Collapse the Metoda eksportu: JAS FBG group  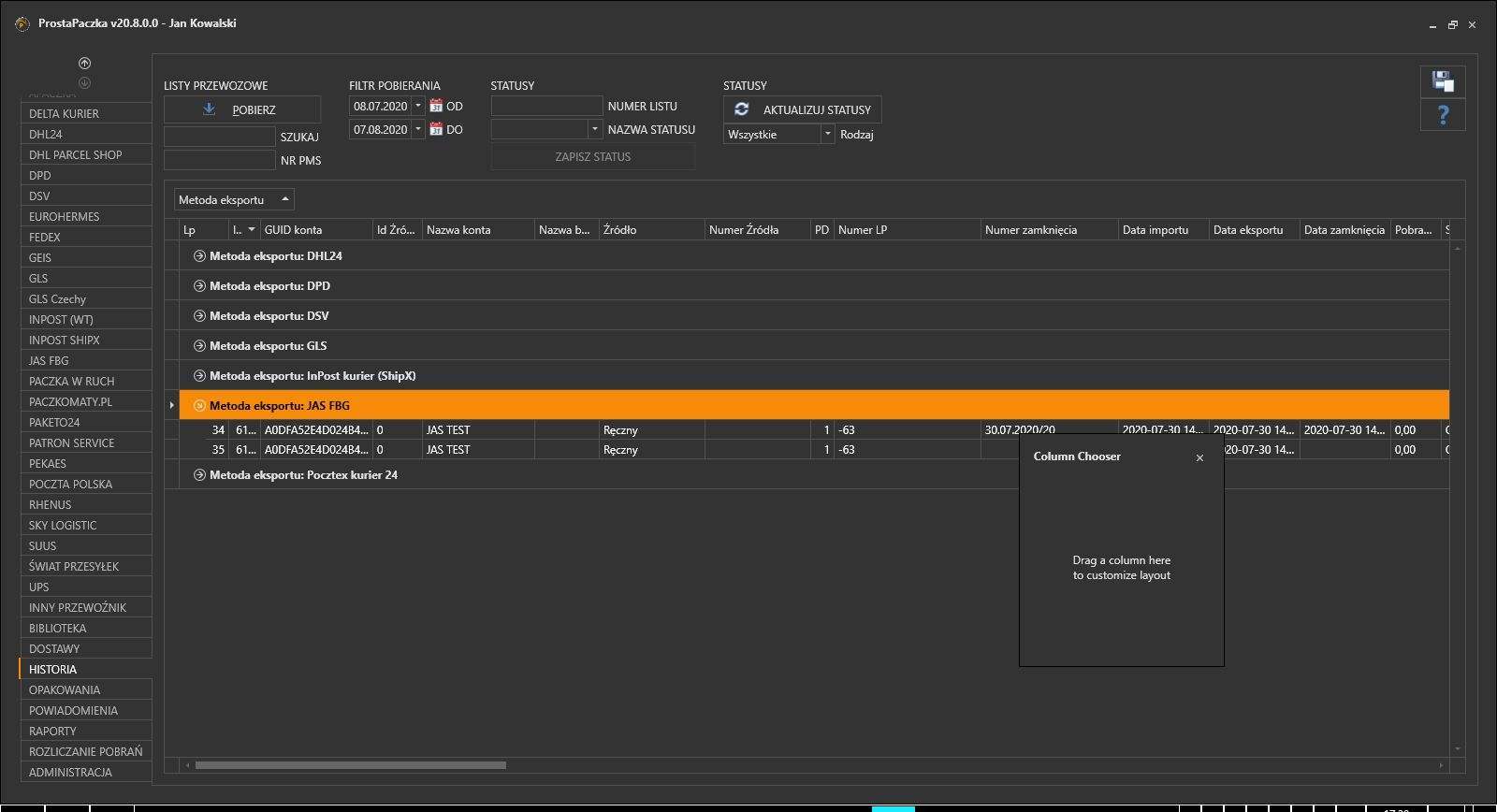199,405
